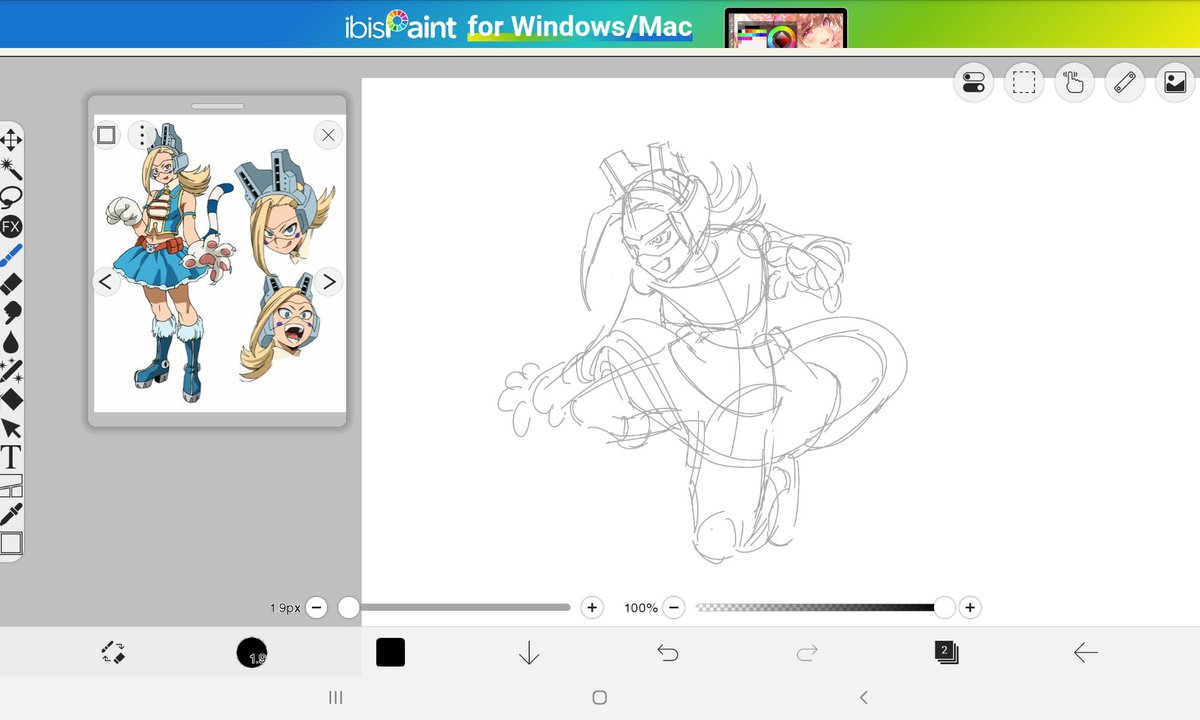Select the Lasso tool
The width and height of the screenshot is (1200, 720).
10,196
